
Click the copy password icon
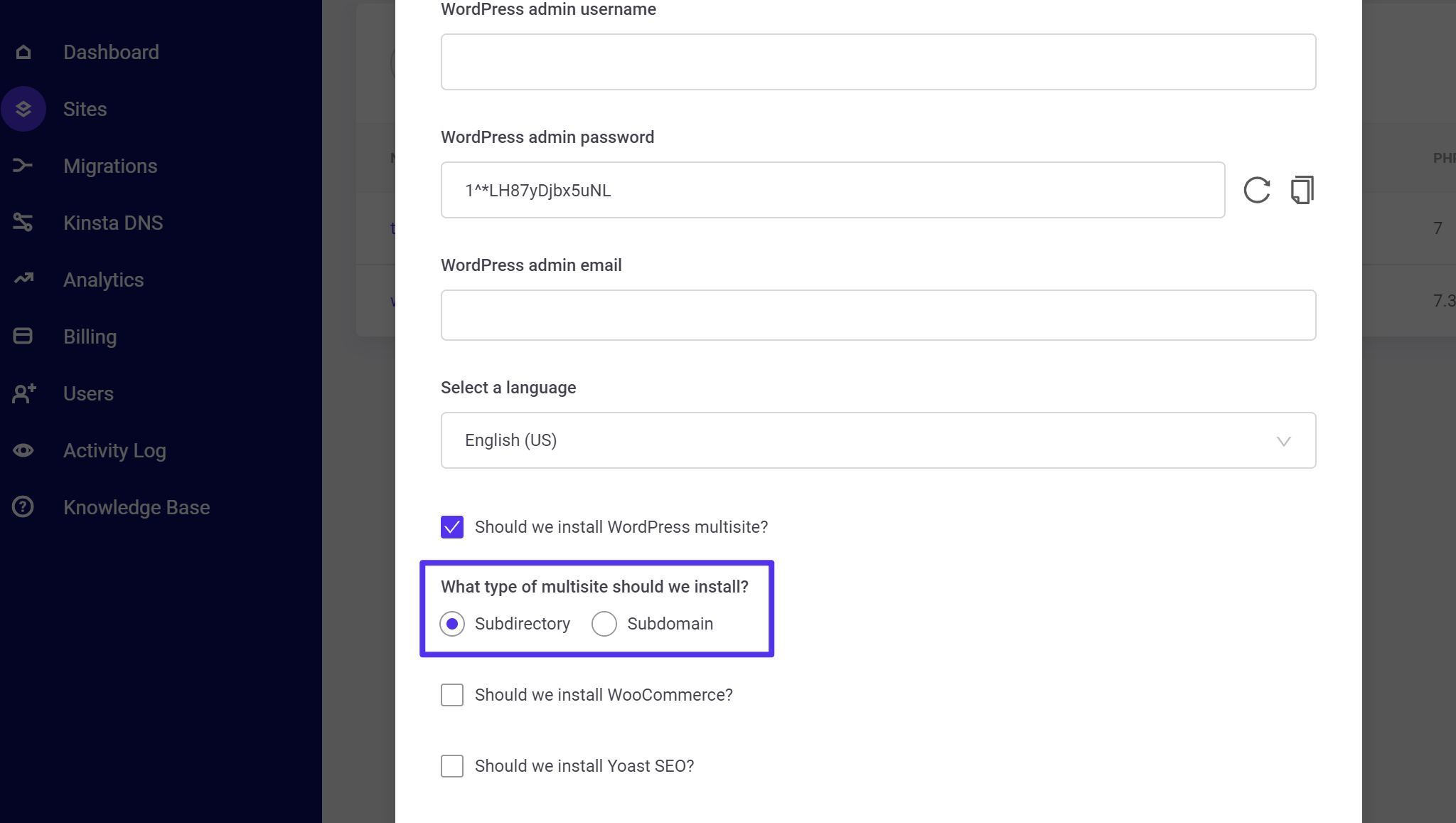1302,190
